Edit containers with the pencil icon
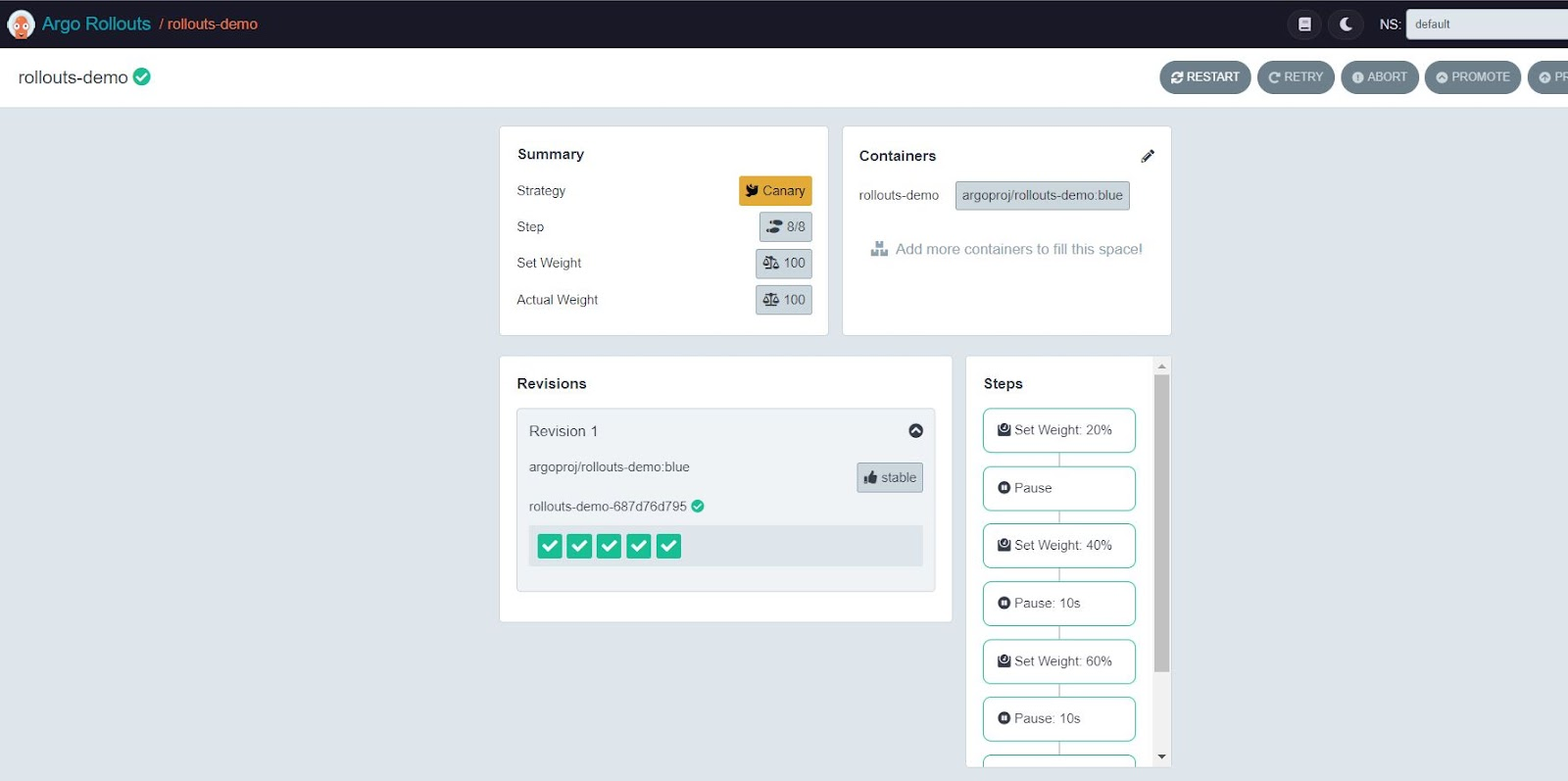The width and height of the screenshot is (1568, 781). coord(1148,156)
